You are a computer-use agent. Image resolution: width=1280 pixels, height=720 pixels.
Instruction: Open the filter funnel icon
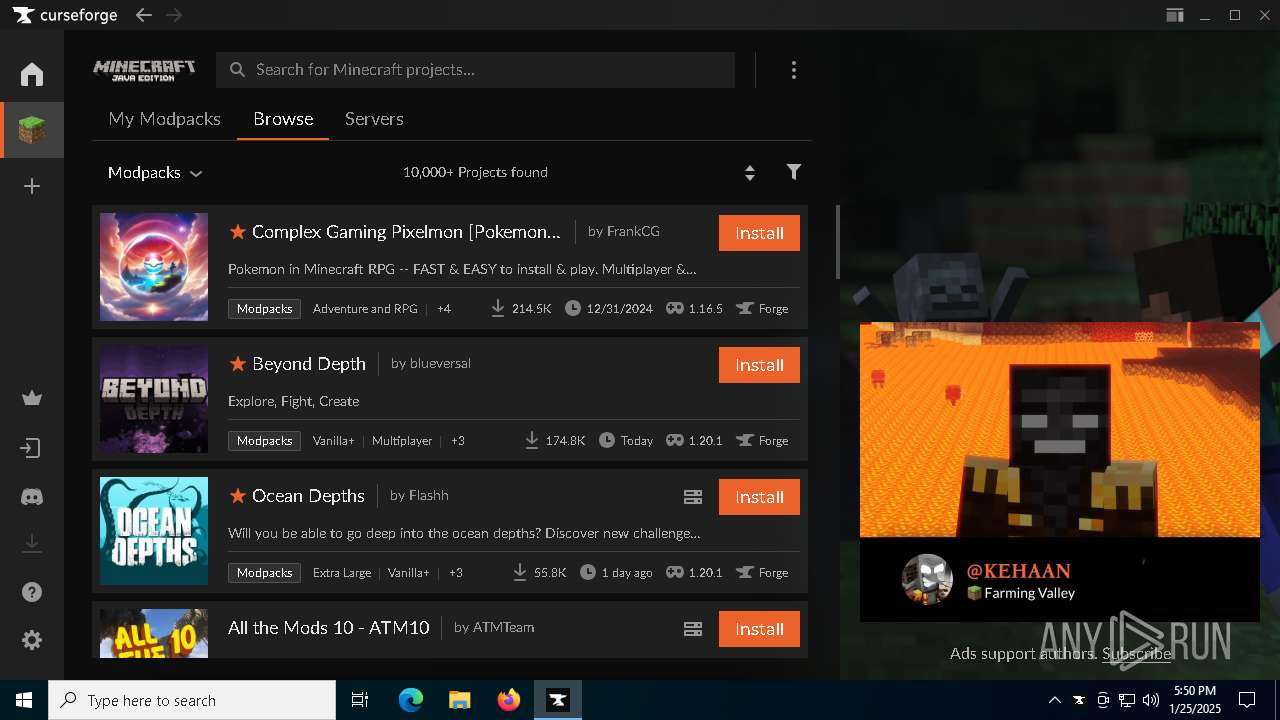(x=794, y=172)
